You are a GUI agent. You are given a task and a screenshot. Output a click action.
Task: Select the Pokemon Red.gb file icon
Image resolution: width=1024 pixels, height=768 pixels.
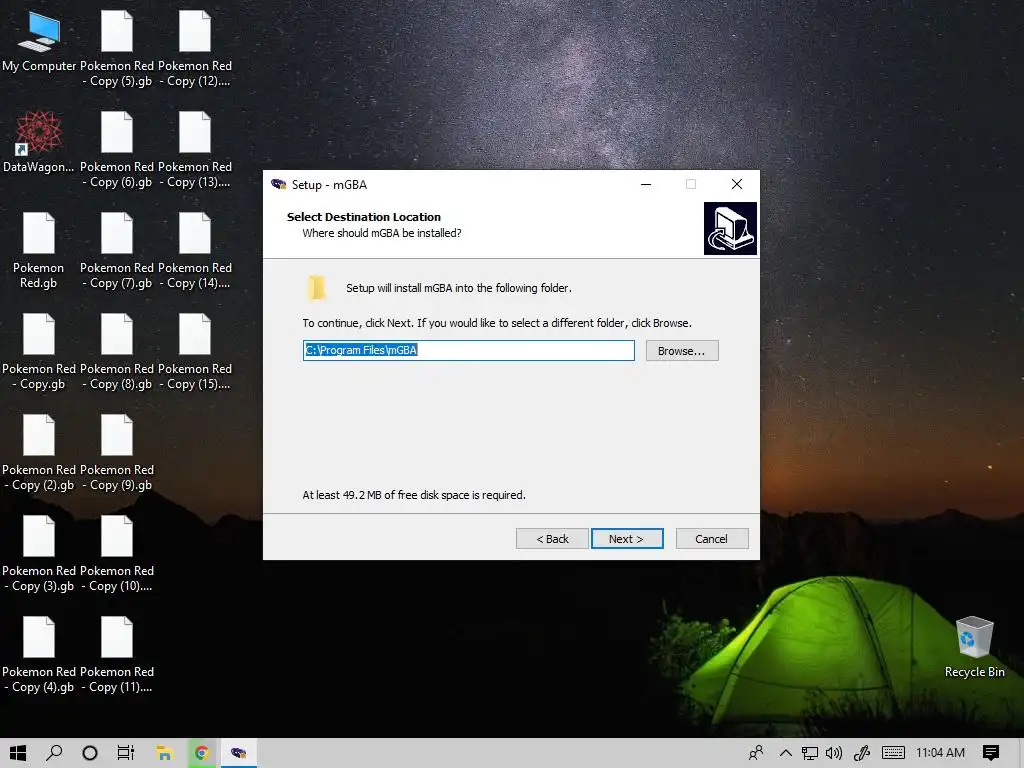(x=39, y=251)
